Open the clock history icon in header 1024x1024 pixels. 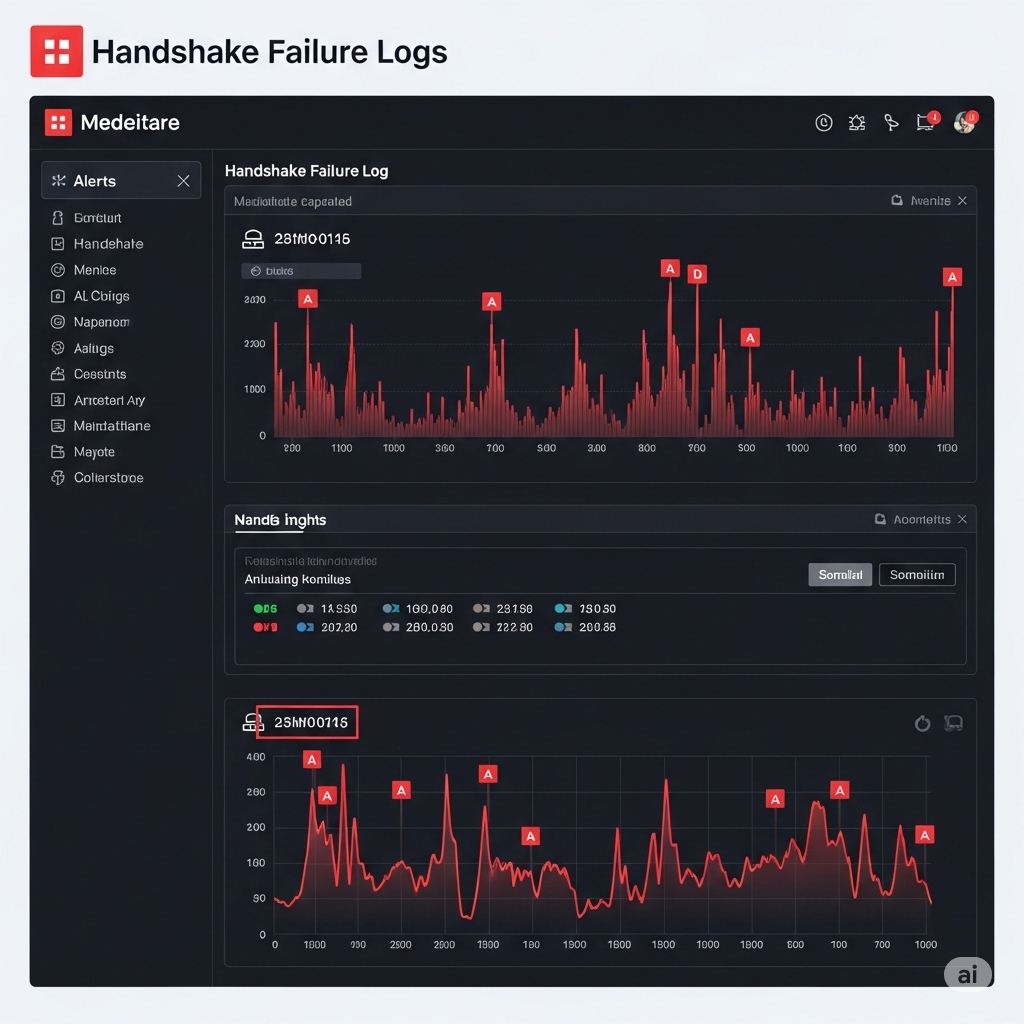[824, 122]
